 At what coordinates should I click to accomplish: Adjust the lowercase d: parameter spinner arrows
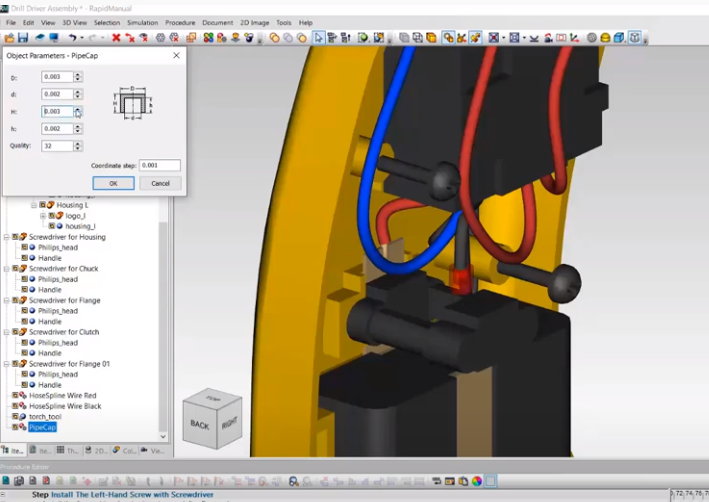point(78,94)
